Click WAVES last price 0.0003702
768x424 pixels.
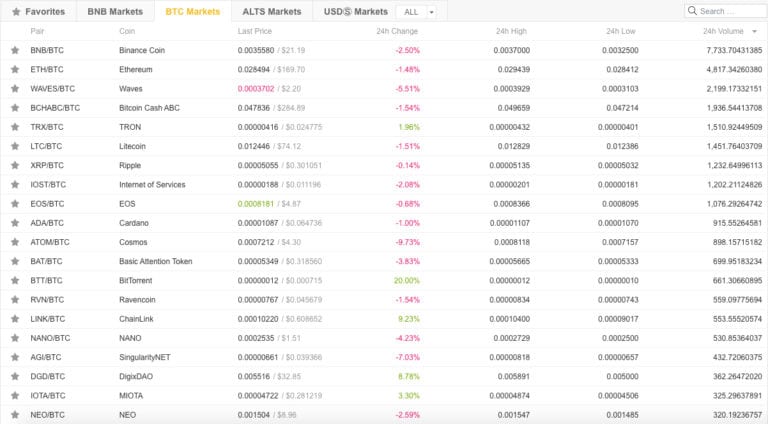[256, 89]
